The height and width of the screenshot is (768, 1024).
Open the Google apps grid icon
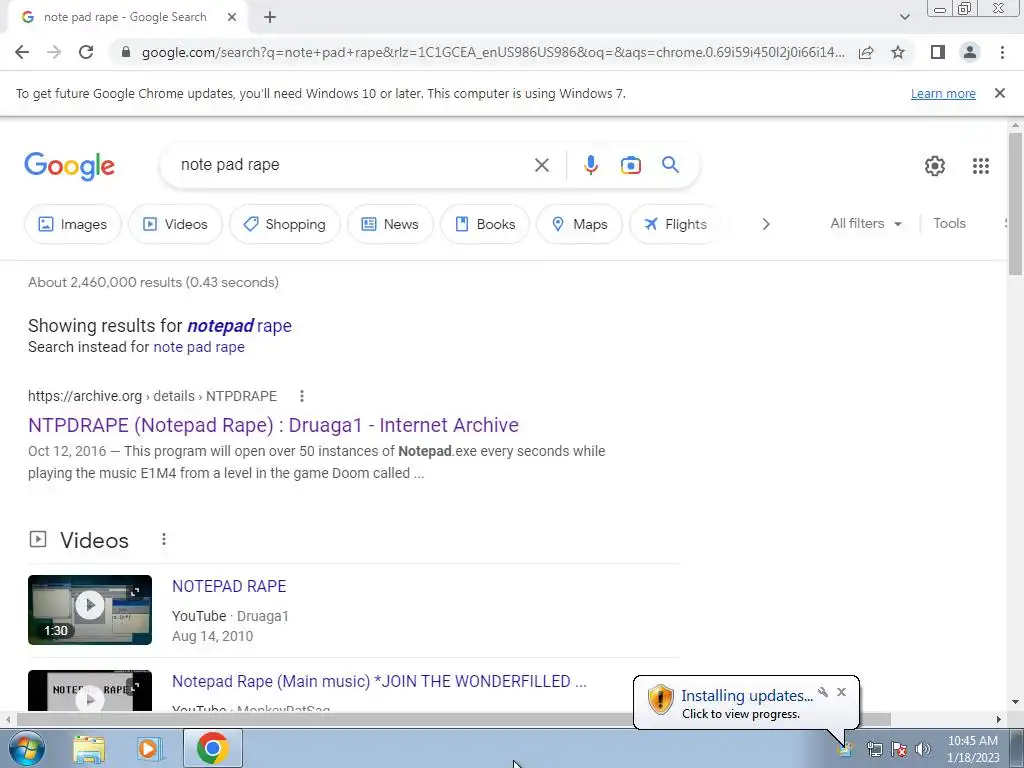(980, 166)
